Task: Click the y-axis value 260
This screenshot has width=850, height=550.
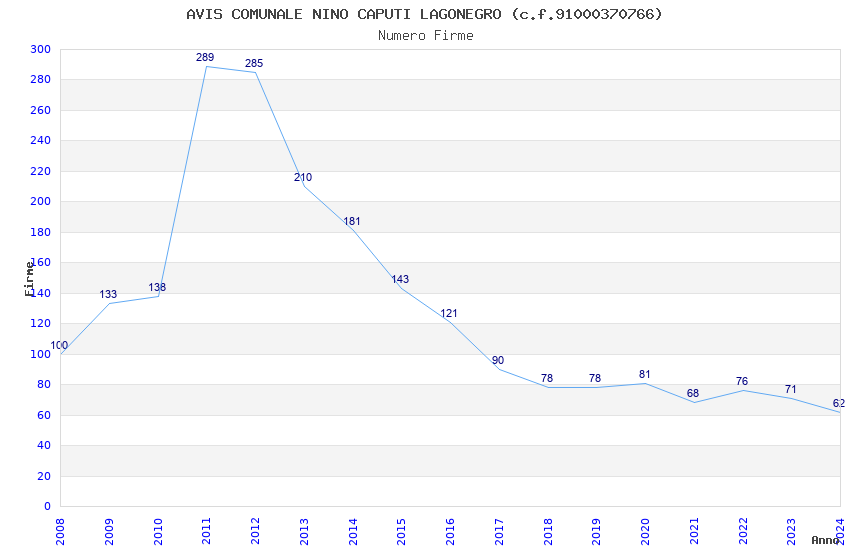Action: (40, 110)
